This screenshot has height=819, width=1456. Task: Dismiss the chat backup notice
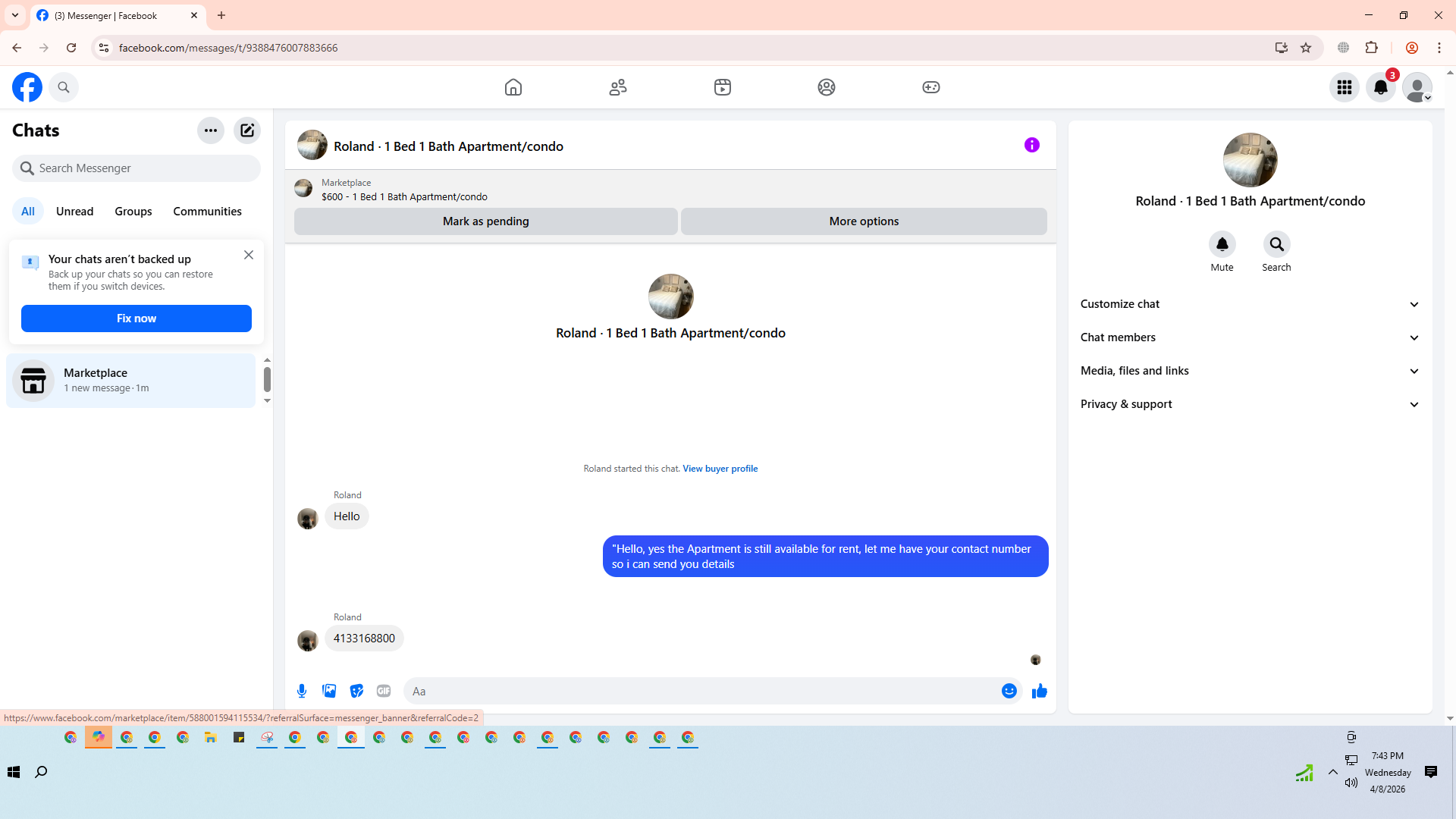click(249, 255)
